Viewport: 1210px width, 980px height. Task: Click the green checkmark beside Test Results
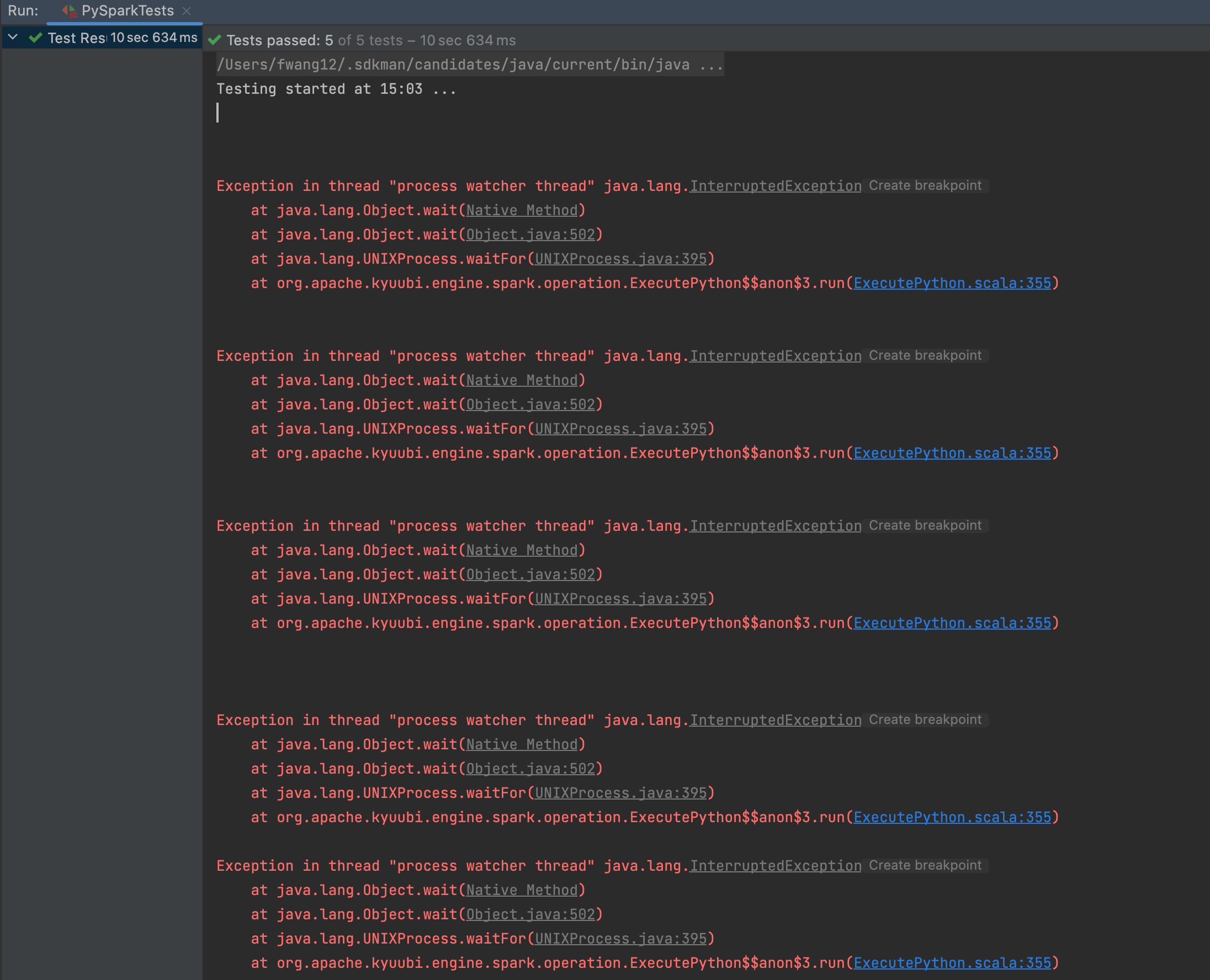(x=35, y=38)
